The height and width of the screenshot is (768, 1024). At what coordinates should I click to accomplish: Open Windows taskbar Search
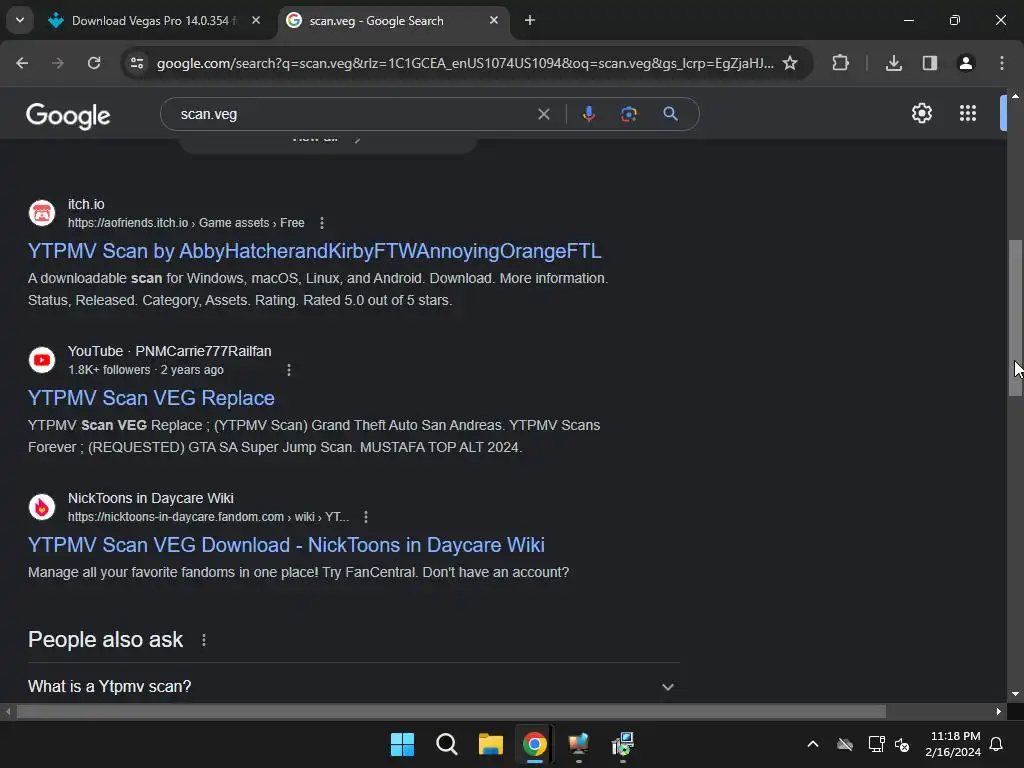pos(447,744)
